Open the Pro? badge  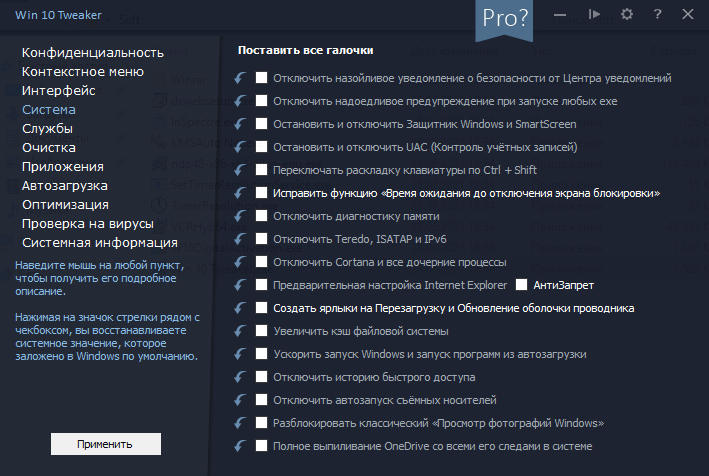pos(504,19)
